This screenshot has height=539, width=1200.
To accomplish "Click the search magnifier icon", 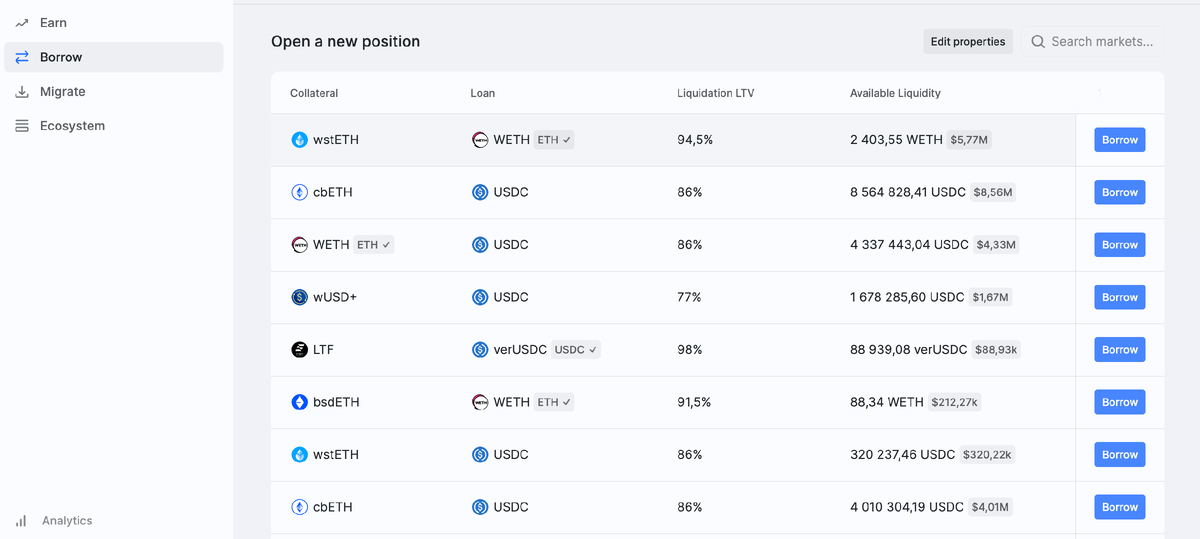I will 1038,42.
